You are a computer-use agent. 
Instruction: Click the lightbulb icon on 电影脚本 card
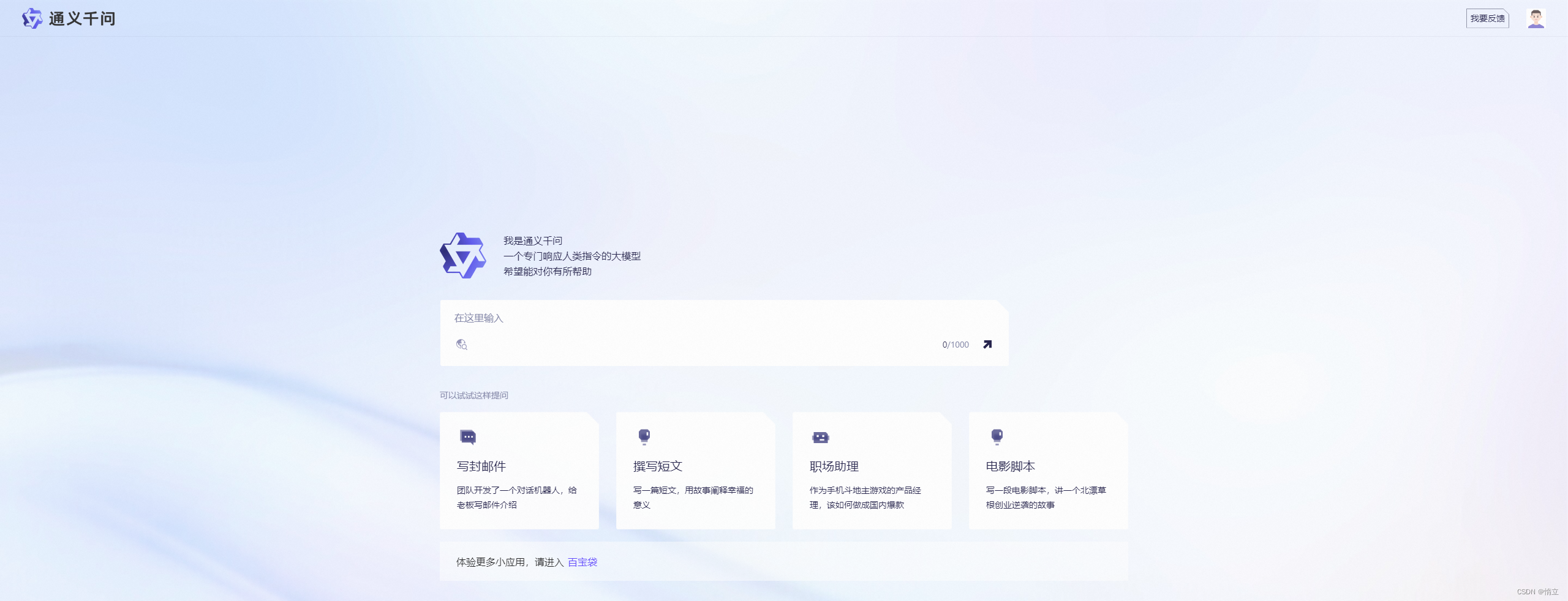point(997,437)
